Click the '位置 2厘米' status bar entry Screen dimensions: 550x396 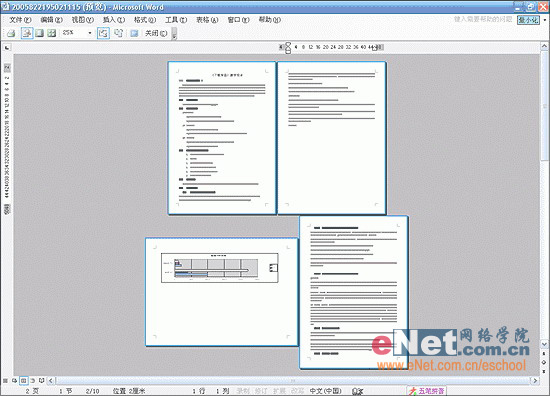click(x=129, y=391)
